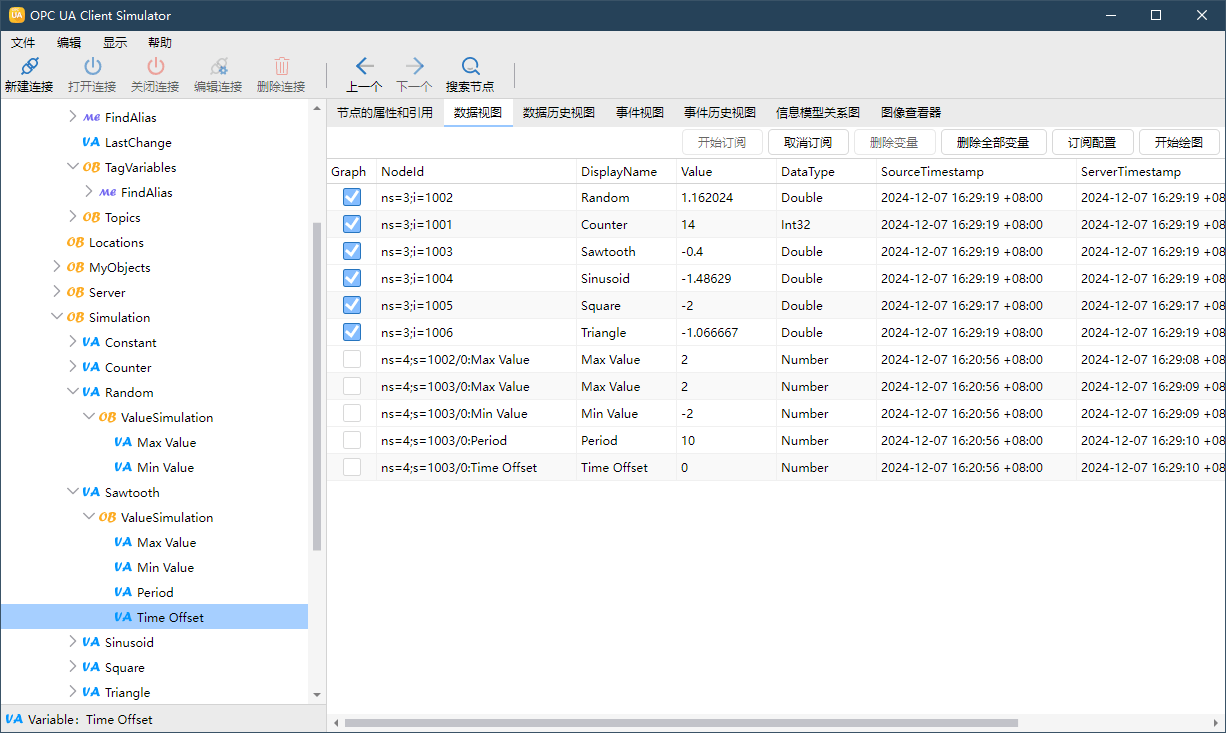
Task: Expand the Sinusoid tree node
Action: tap(73, 642)
